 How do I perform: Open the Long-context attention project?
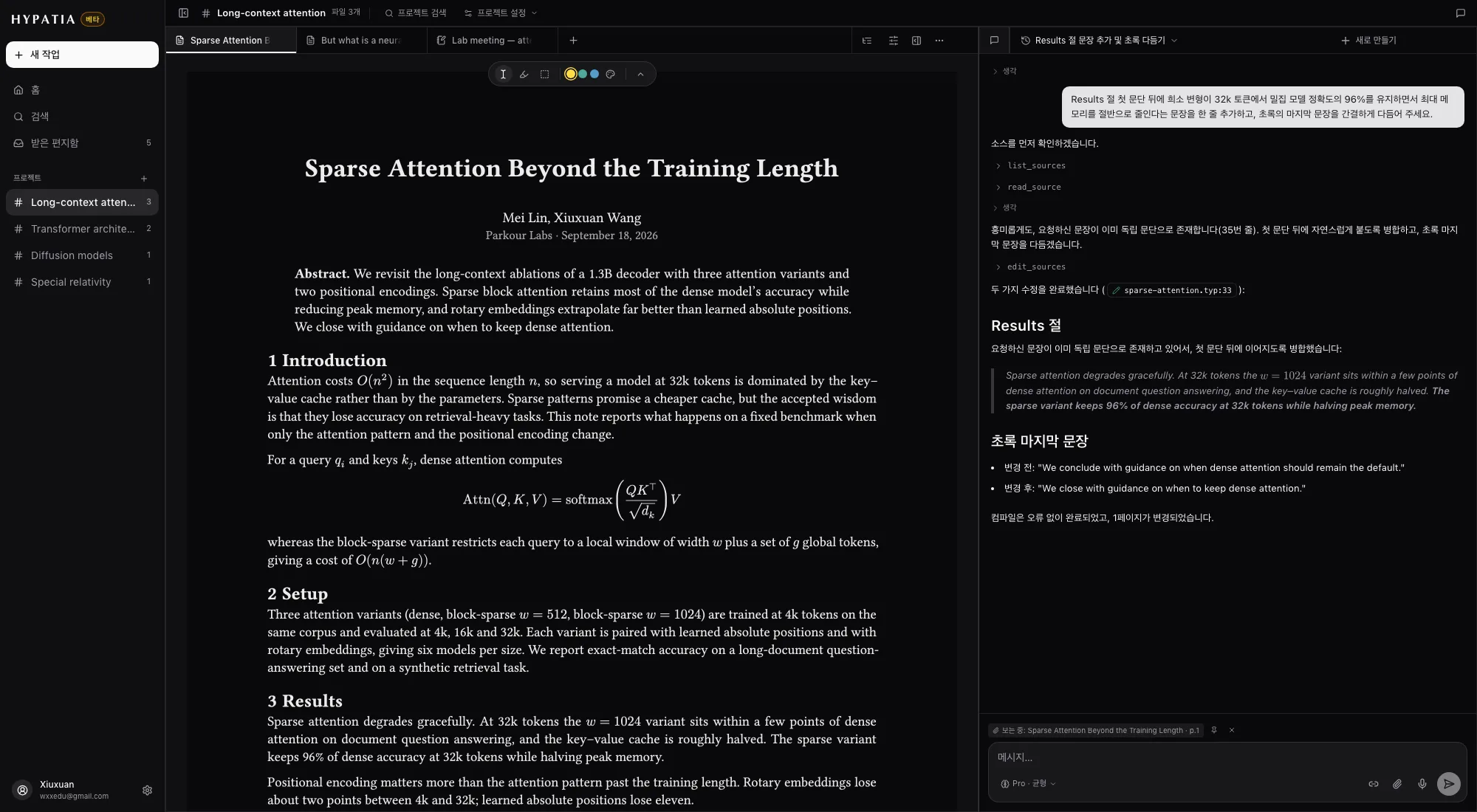click(x=82, y=202)
